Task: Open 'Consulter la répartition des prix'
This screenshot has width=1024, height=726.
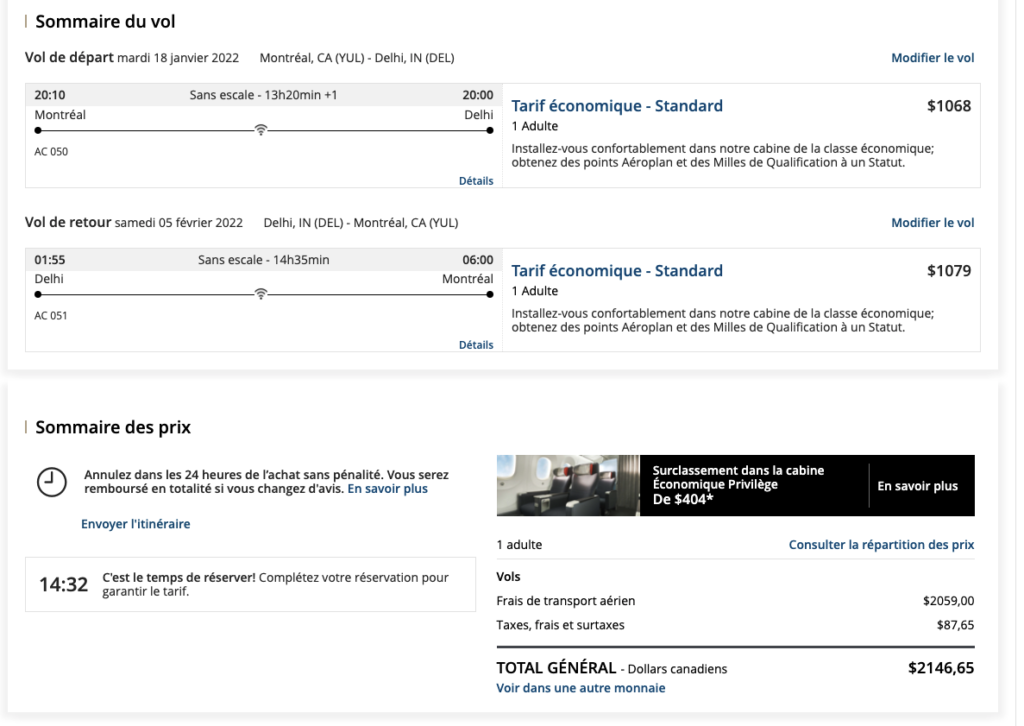Action: pos(881,545)
